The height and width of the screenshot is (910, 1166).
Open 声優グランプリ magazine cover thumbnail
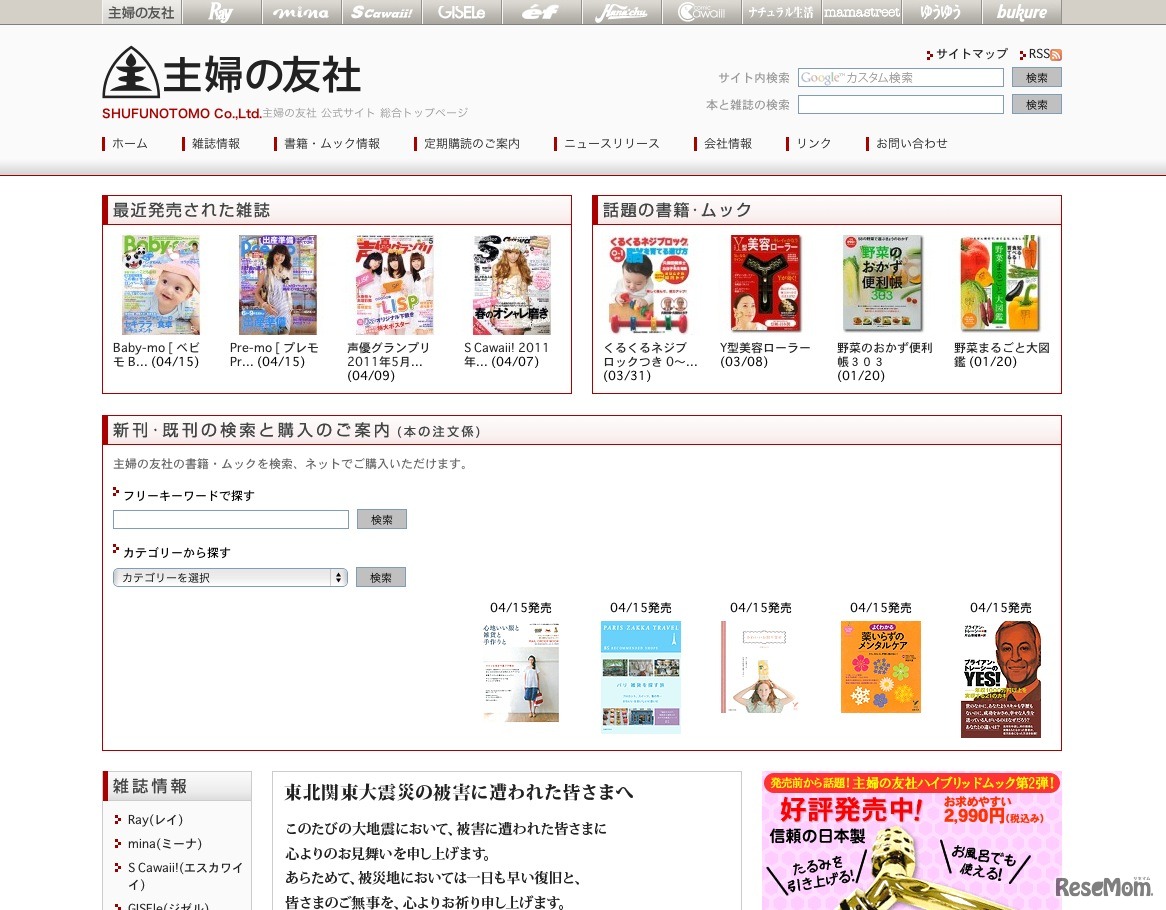[395, 285]
